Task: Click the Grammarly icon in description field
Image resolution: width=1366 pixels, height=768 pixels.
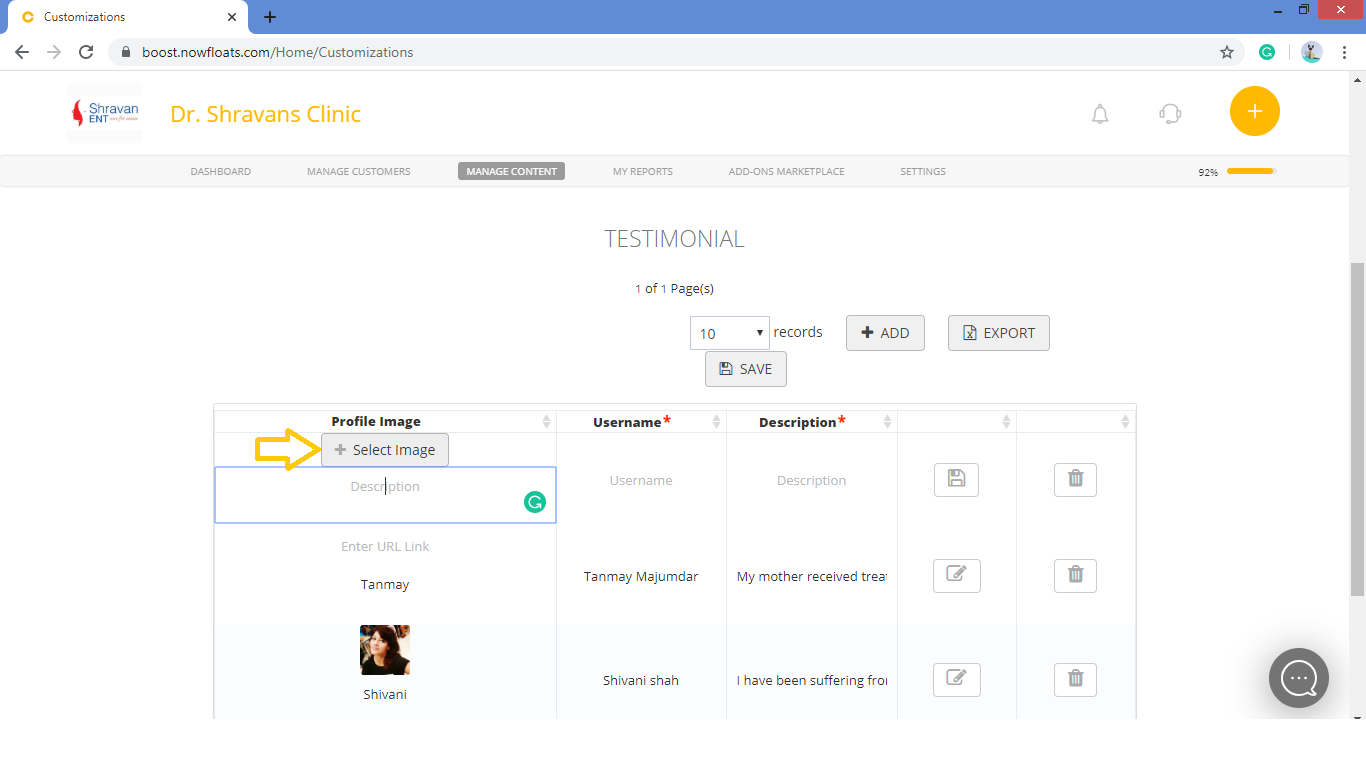Action: point(535,502)
